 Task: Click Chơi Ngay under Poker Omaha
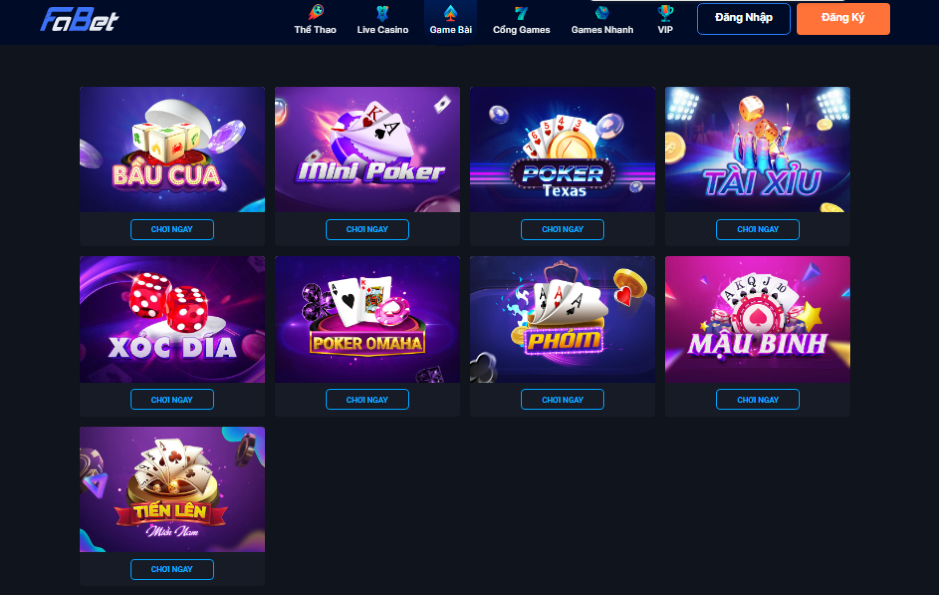pos(367,399)
